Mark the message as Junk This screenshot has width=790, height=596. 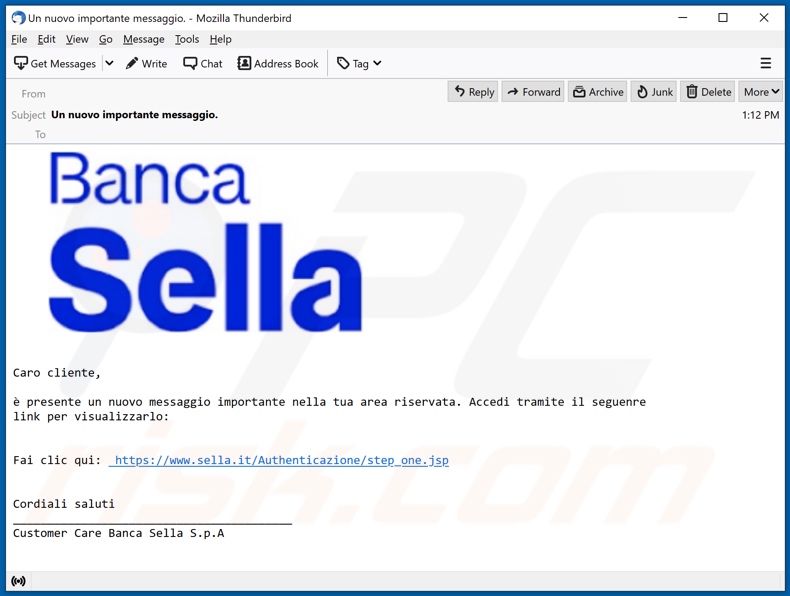(x=654, y=92)
